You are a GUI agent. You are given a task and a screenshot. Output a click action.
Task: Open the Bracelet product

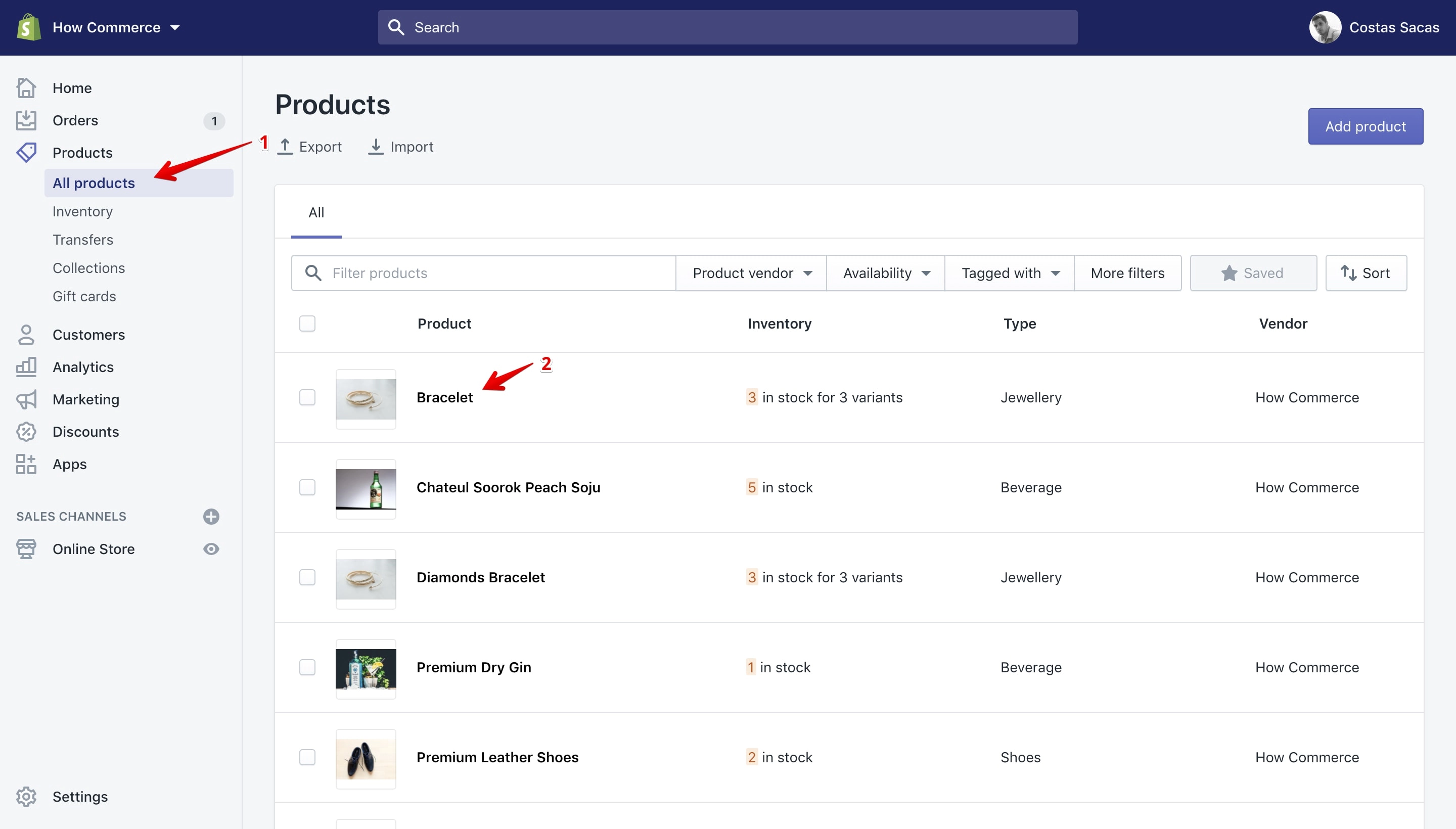(x=445, y=397)
